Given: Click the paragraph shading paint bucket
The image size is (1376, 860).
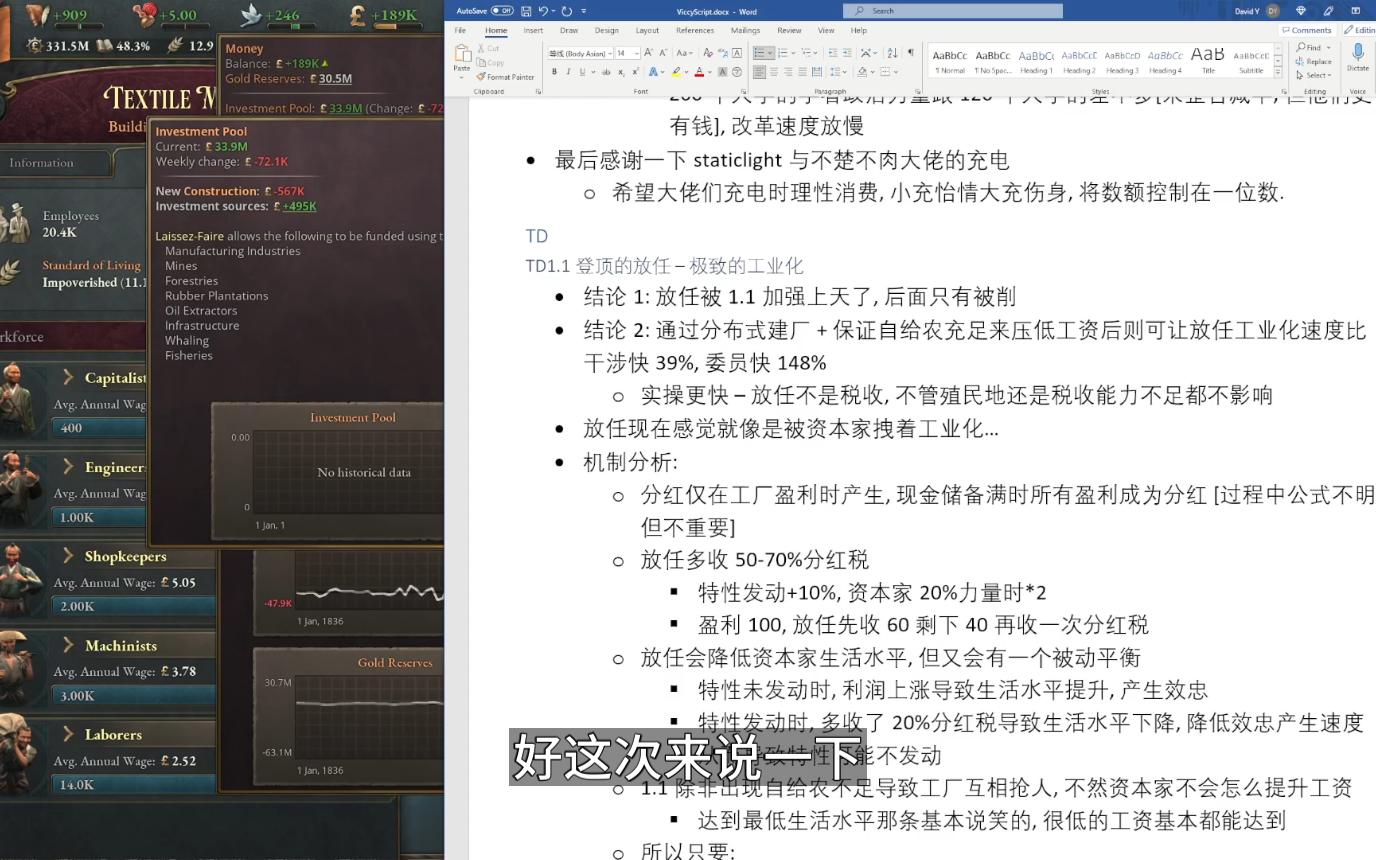Looking at the screenshot, I should click(x=863, y=72).
